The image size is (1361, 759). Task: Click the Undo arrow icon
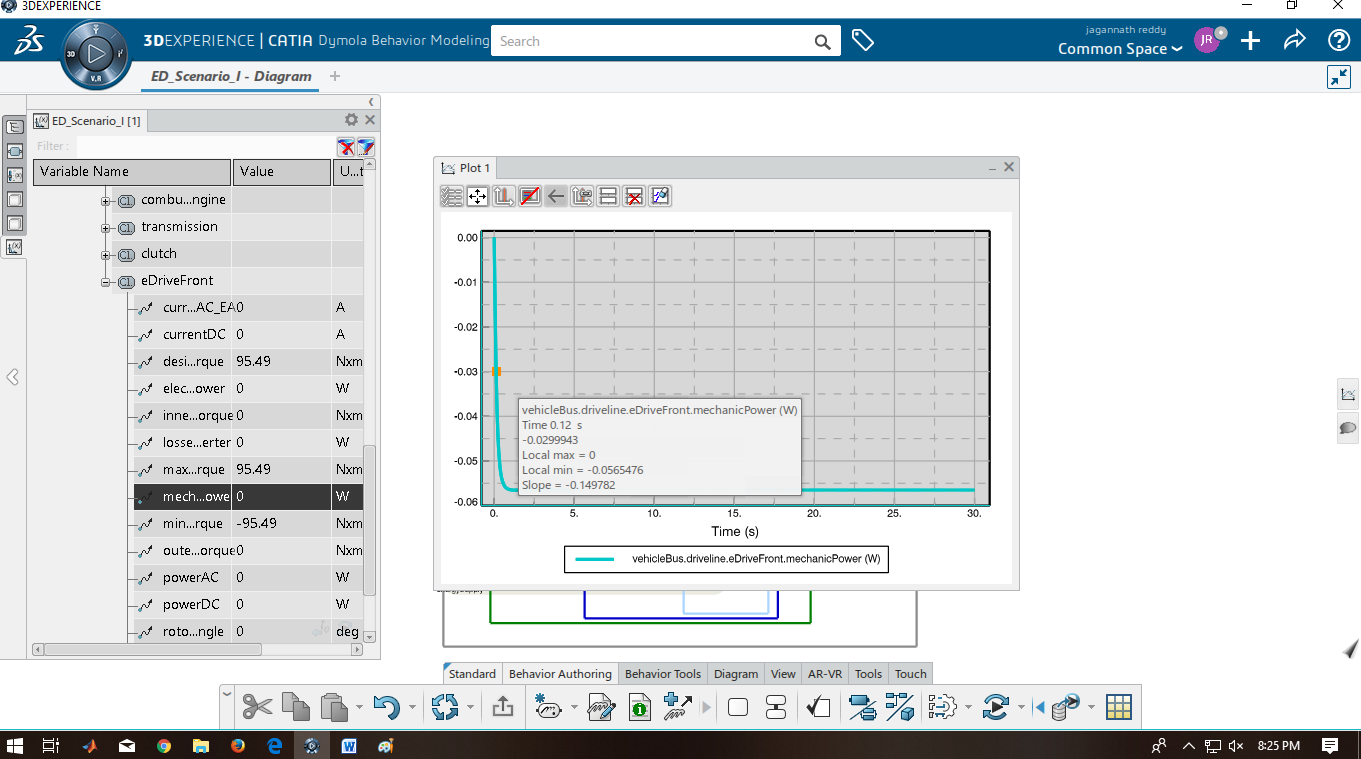tap(386, 708)
